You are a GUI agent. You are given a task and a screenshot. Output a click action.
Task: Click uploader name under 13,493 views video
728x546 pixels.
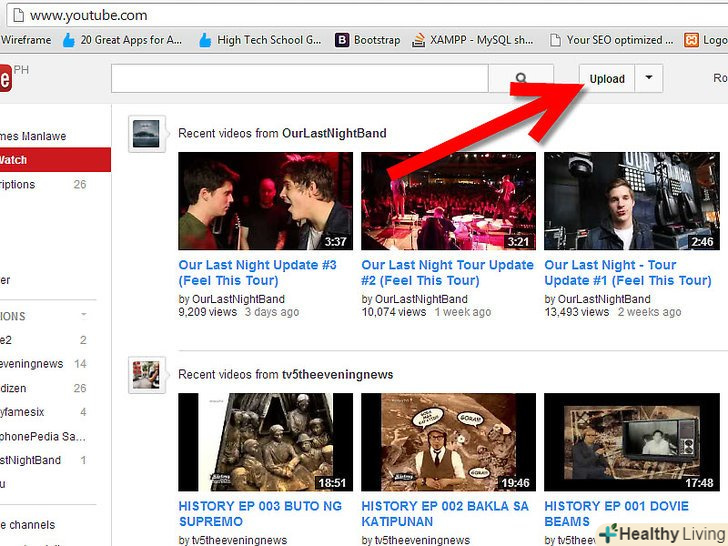tap(604, 299)
